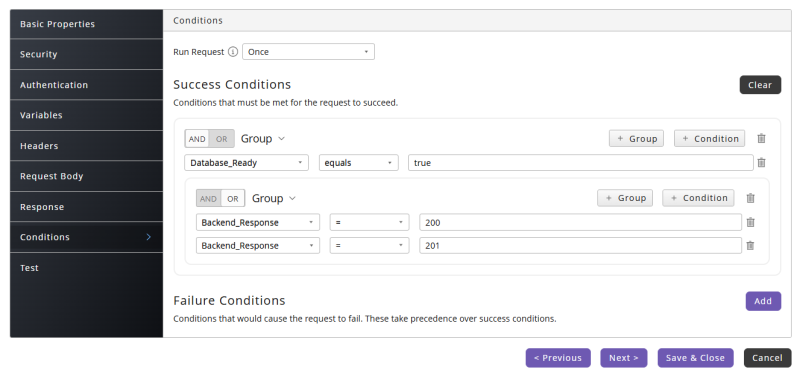The height and width of the screenshot is (376, 800).
Task: Set outer group logic to OR
Action: click(221, 139)
